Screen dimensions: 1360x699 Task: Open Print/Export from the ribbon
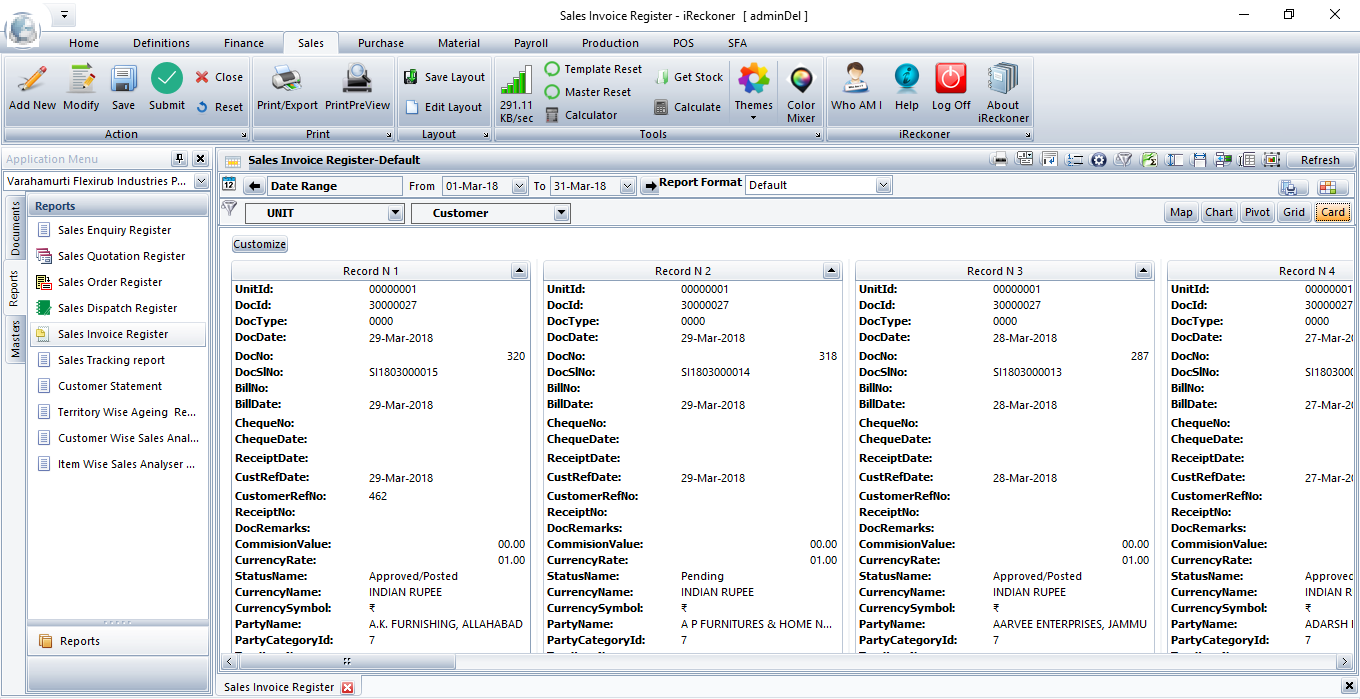[x=287, y=80]
